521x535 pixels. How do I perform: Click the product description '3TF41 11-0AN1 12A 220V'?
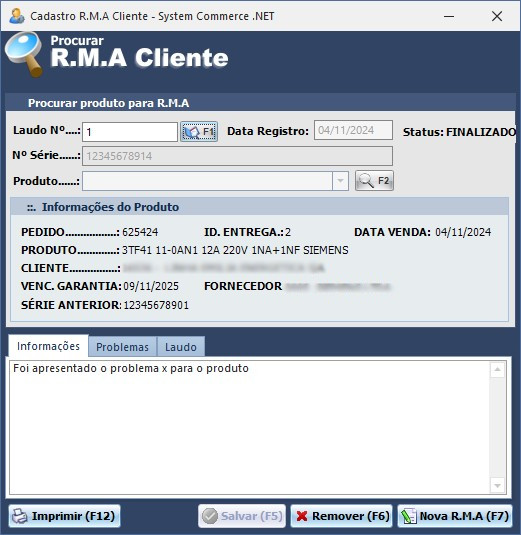click(x=235, y=250)
